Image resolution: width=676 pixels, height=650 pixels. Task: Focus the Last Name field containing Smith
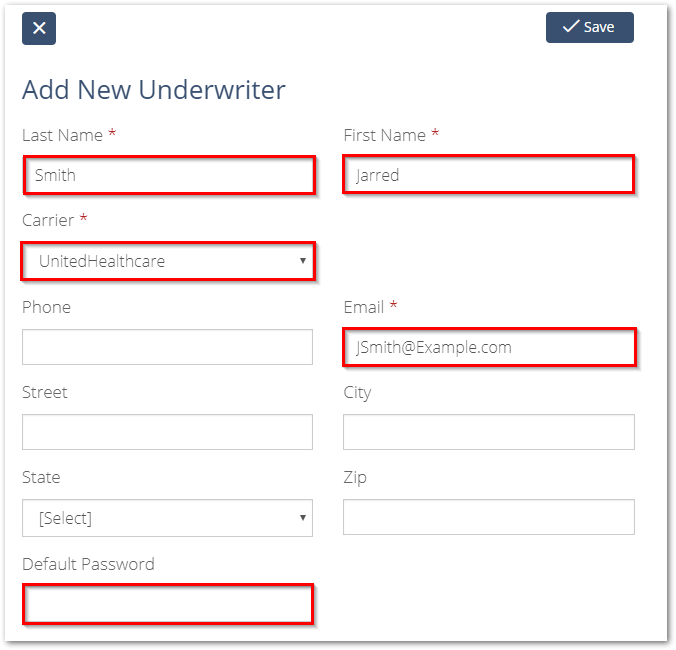click(169, 175)
